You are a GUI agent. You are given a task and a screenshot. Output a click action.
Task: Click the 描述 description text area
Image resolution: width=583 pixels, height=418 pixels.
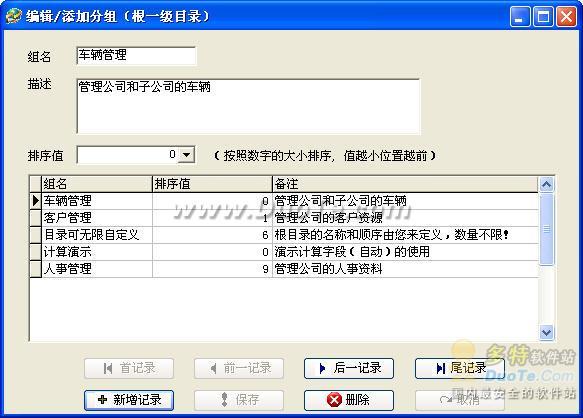coord(248,106)
